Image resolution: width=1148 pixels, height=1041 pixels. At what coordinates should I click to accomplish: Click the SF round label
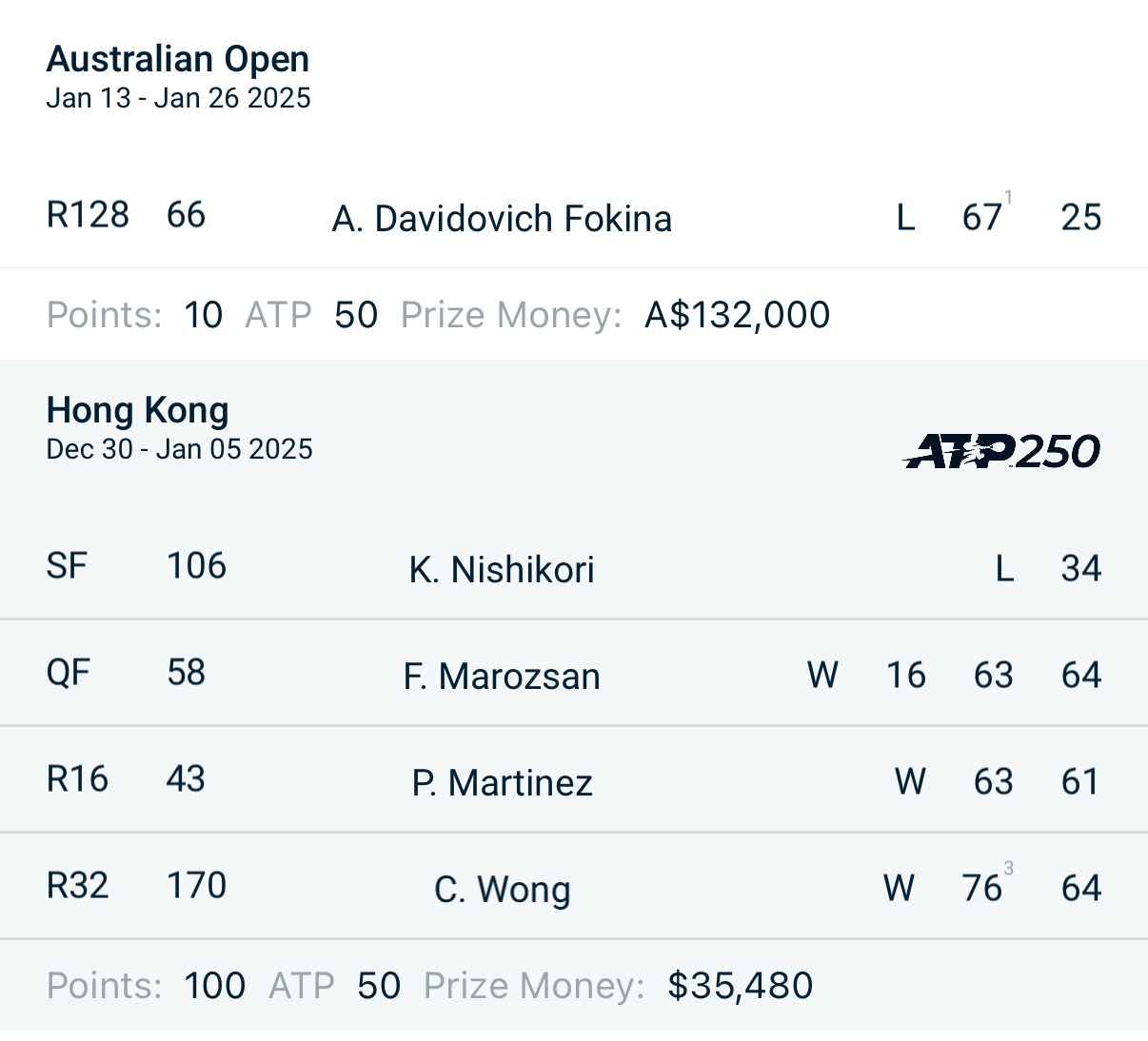coord(67,566)
